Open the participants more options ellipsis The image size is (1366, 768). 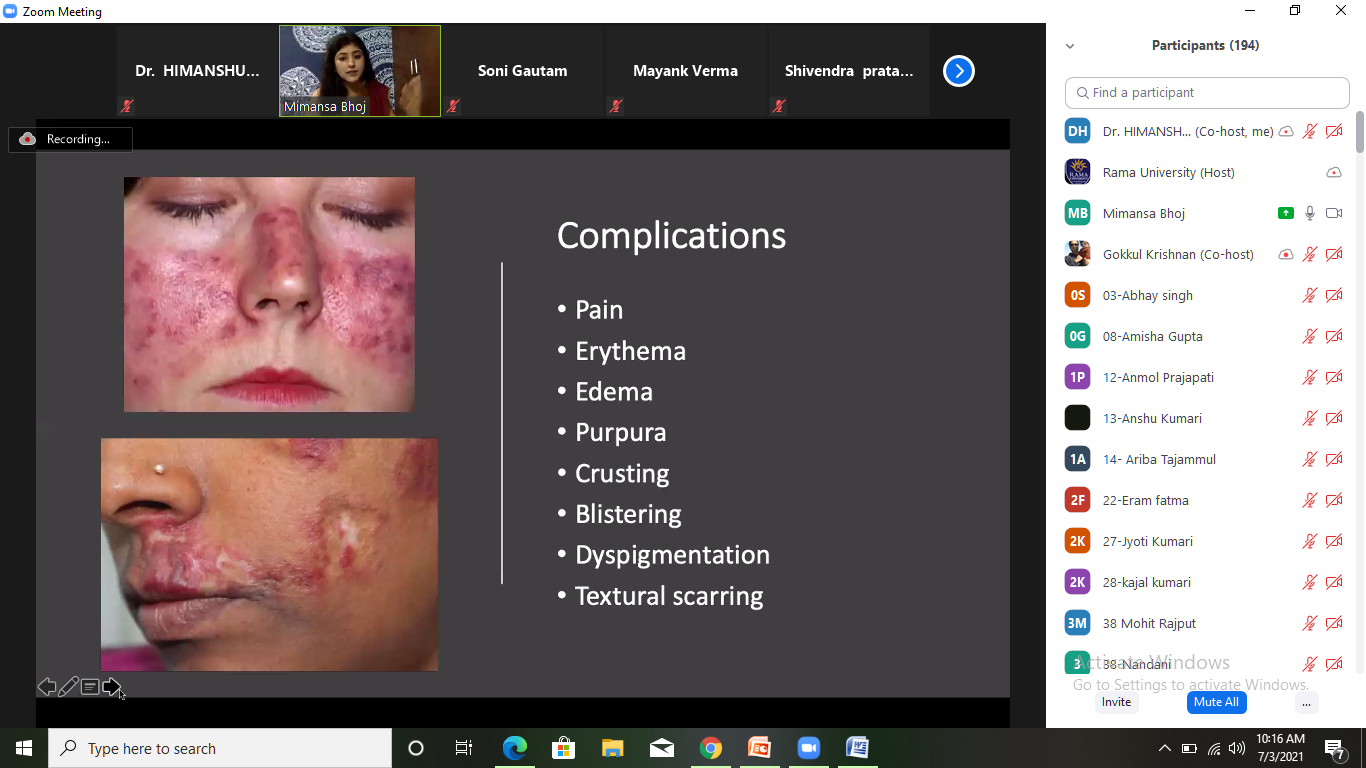[x=1306, y=702]
